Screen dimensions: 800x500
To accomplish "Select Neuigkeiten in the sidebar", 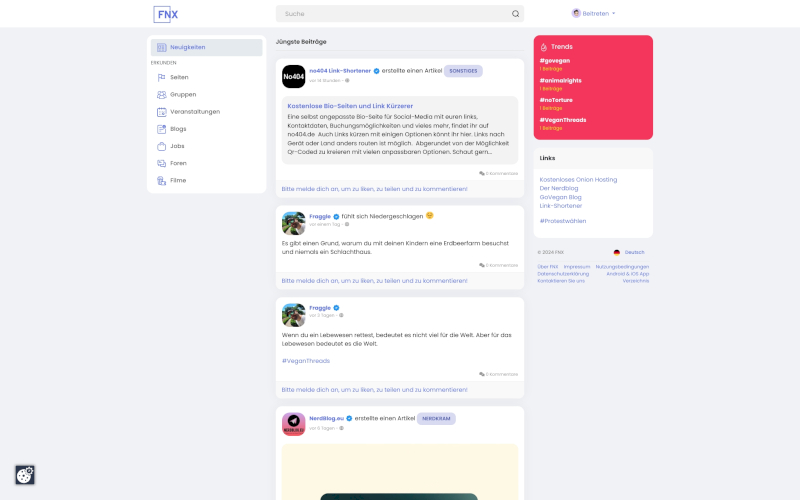I will tap(206, 47).
